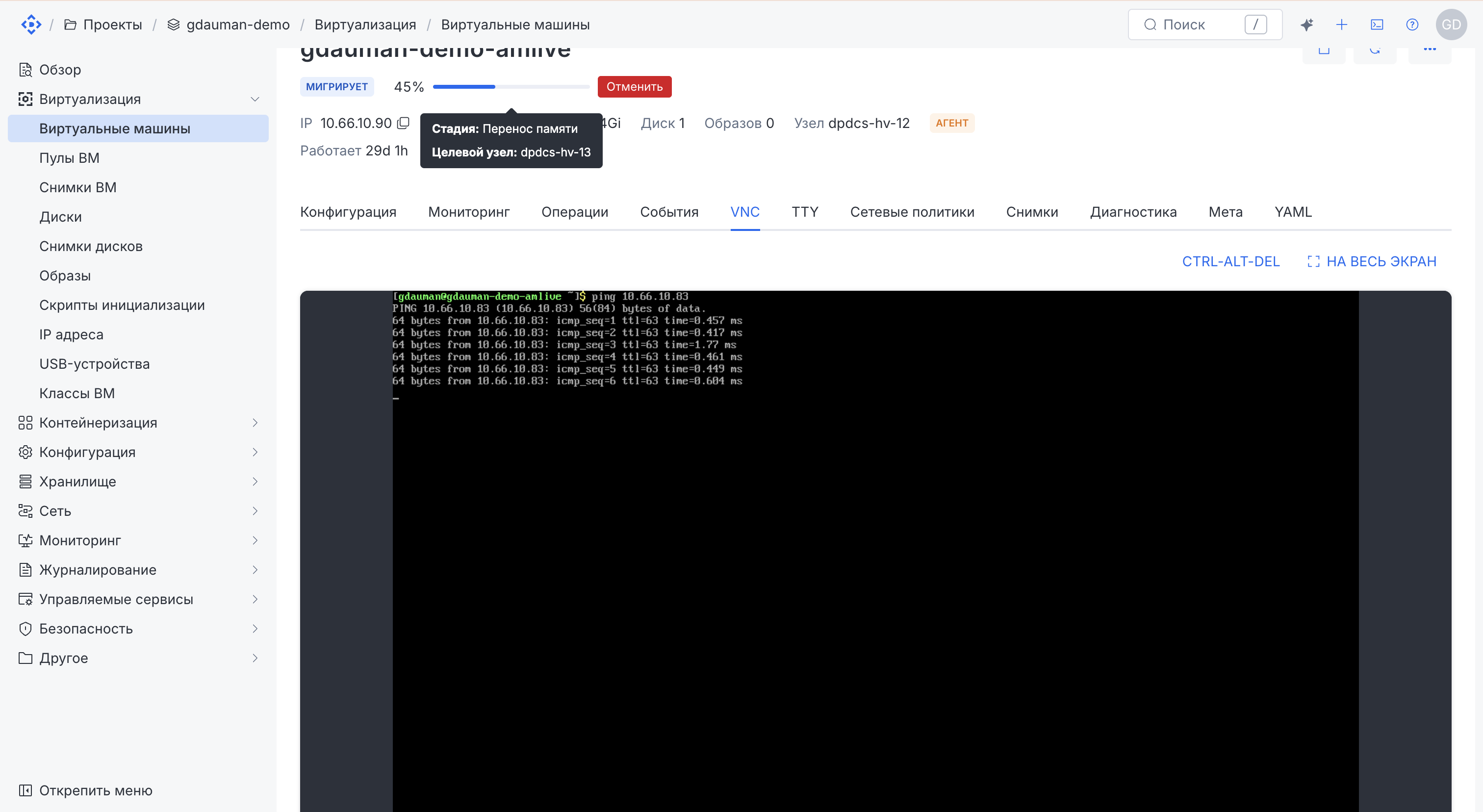
Task: Open the Мета tab
Action: tap(1225, 212)
